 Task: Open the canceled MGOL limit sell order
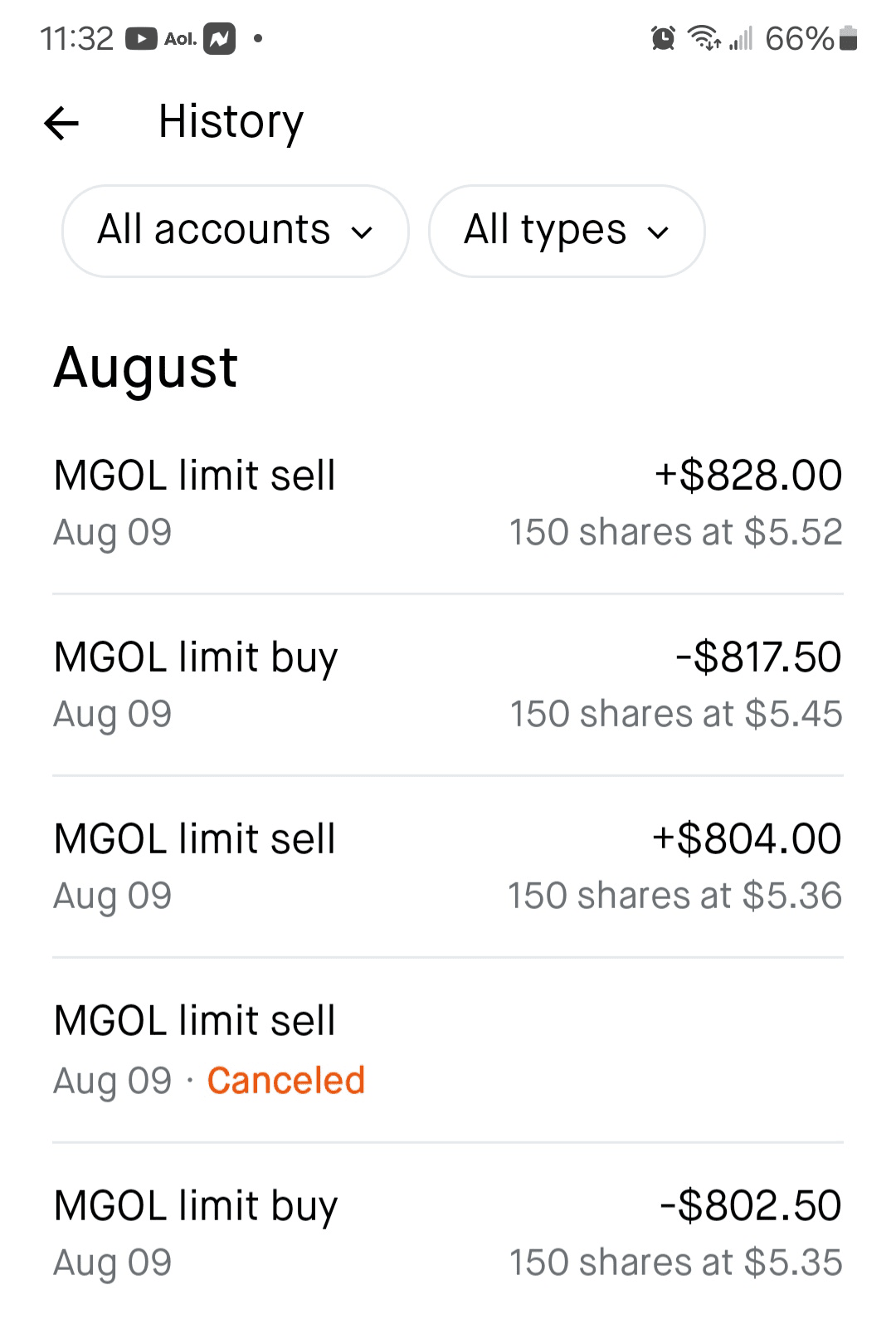coord(448,1050)
